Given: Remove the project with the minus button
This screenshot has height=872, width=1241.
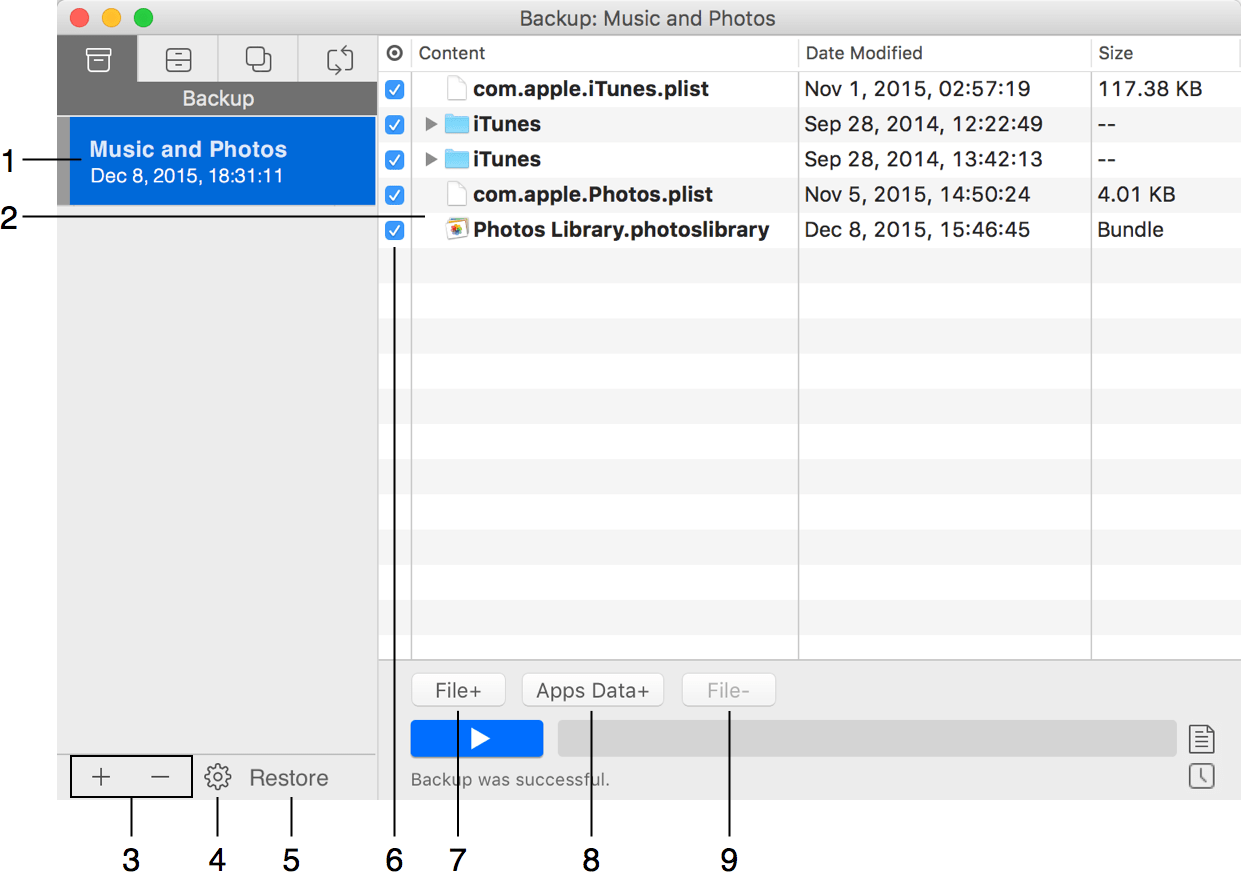Looking at the screenshot, I should tap(160, 777).
